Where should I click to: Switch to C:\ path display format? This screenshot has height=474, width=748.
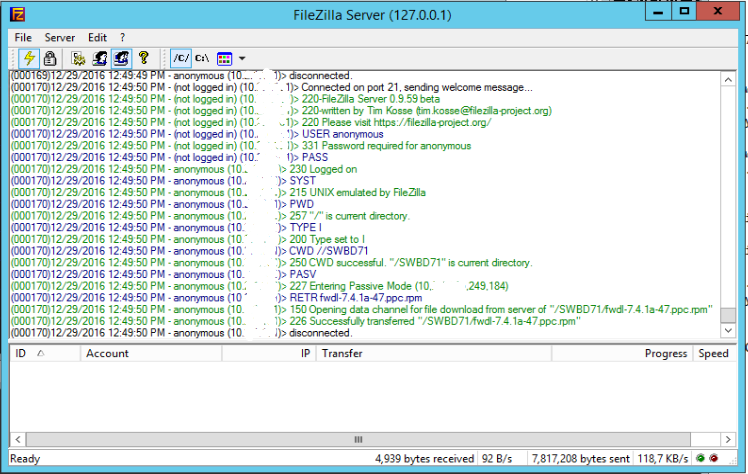click(x=202, y=58)
